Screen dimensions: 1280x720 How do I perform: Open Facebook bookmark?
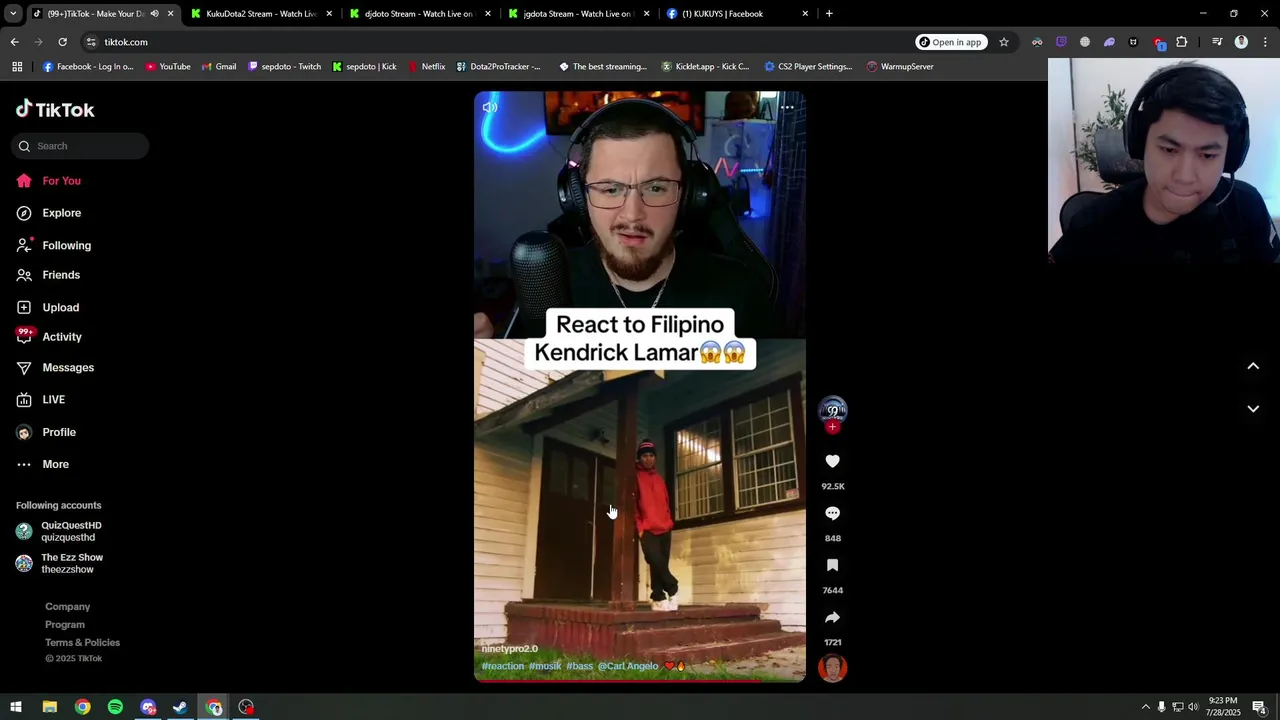coord(88,67)
